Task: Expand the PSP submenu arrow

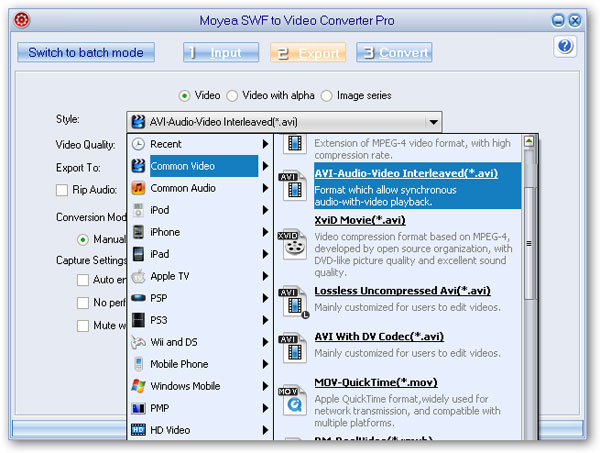Action: 265,298
